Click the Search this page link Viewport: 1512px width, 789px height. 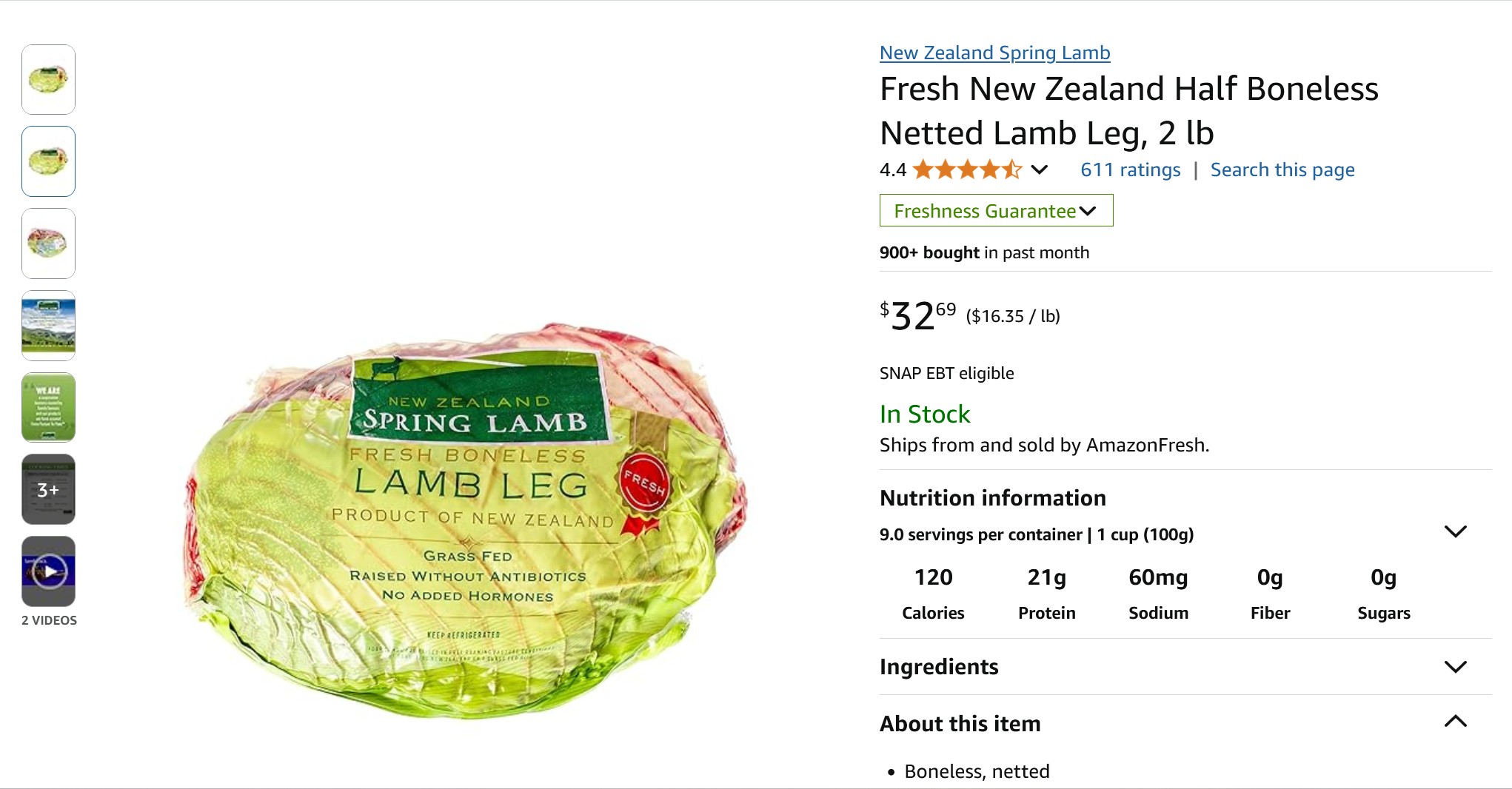click(x=1282, y=170)
